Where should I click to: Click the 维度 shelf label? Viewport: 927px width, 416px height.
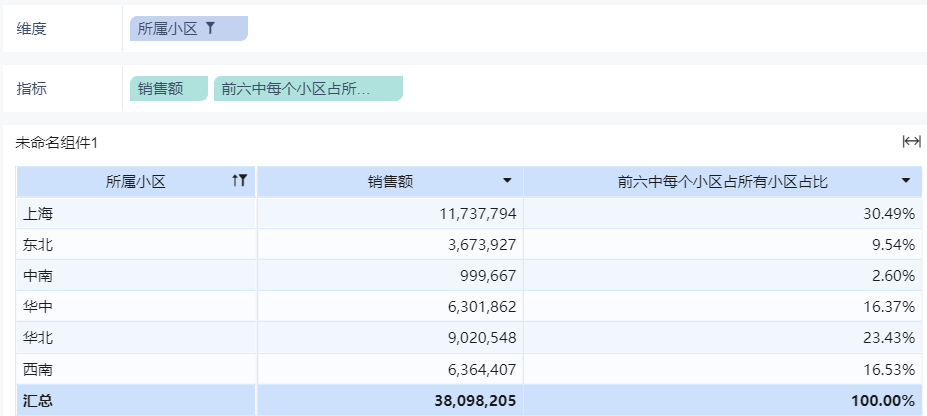[x=32, y=29]
